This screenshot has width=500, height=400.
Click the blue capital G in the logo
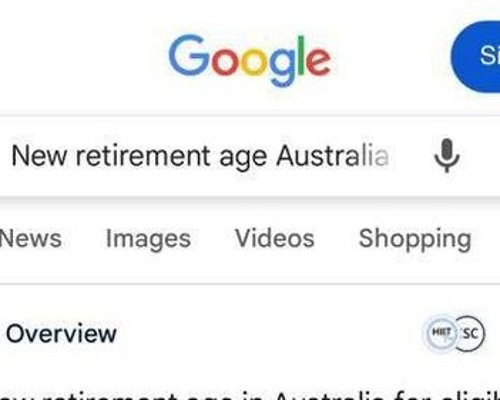click(189, 56)
